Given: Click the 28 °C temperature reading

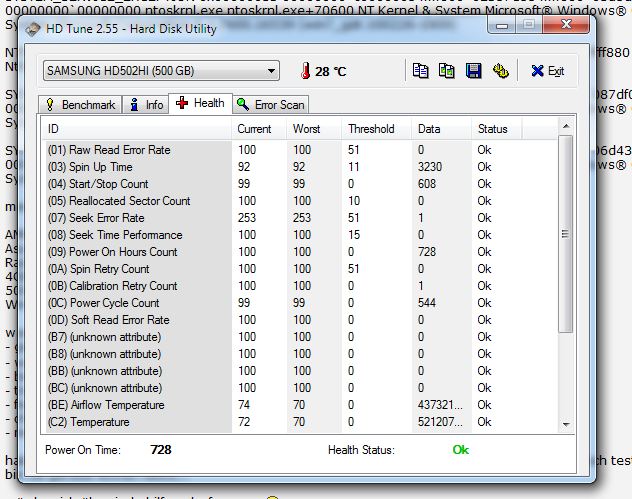Looking at the screenshot, I should [x=331, y=72].
